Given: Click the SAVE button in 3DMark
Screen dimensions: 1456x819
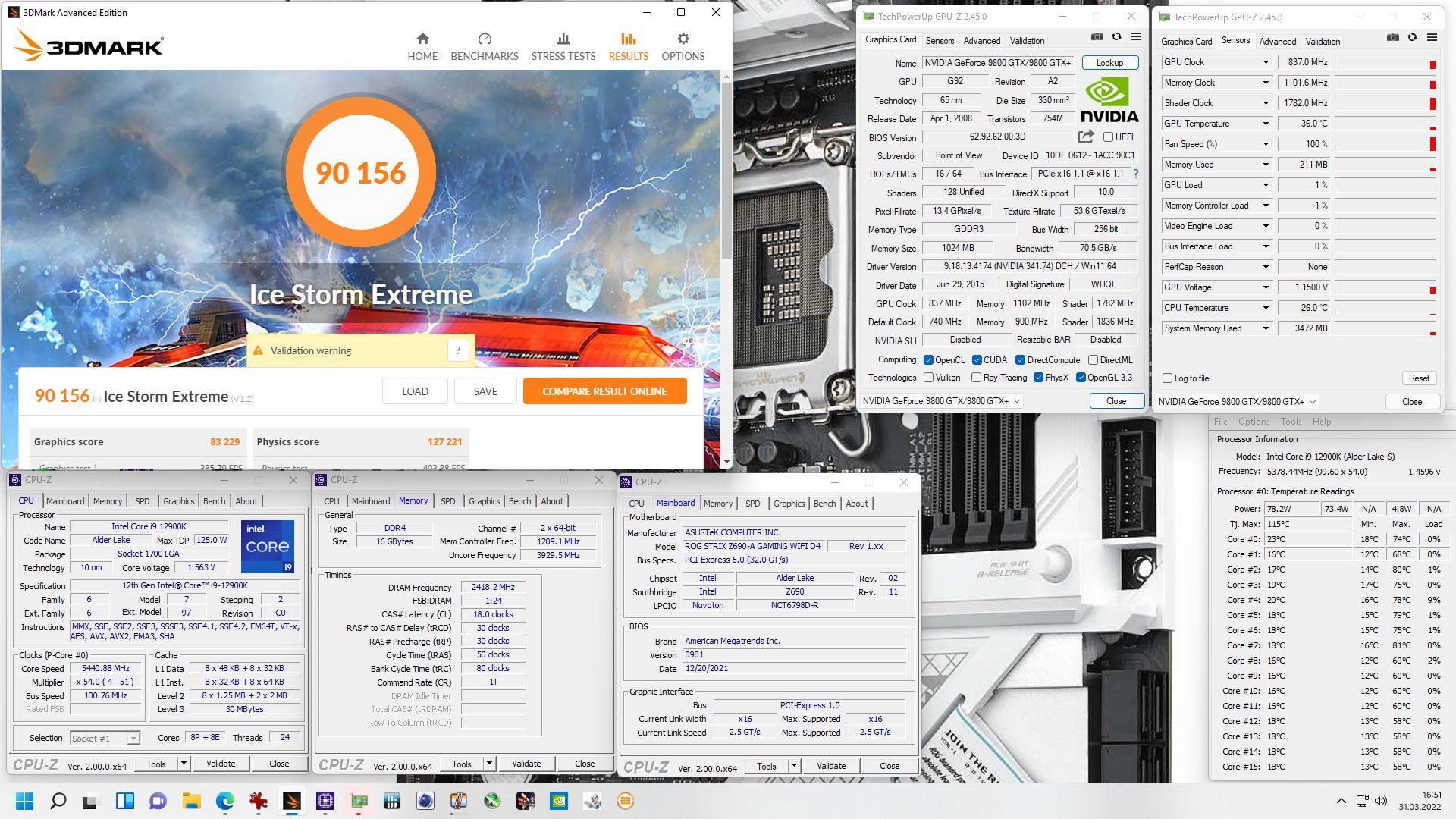Looking at the screenshot, I should (x=485, y=391).
